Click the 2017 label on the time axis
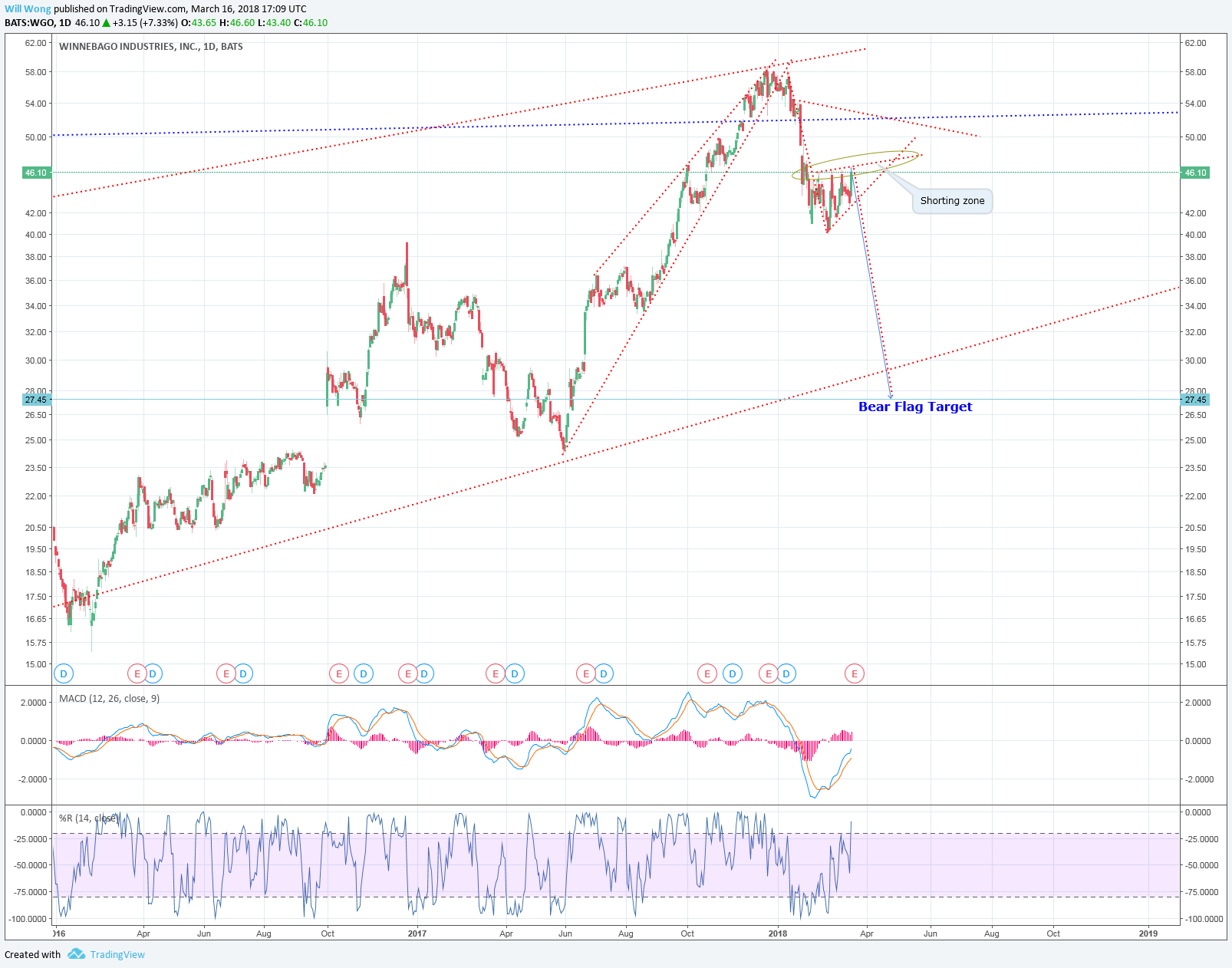Viewport: 1232px width, 968px height. 417,933
